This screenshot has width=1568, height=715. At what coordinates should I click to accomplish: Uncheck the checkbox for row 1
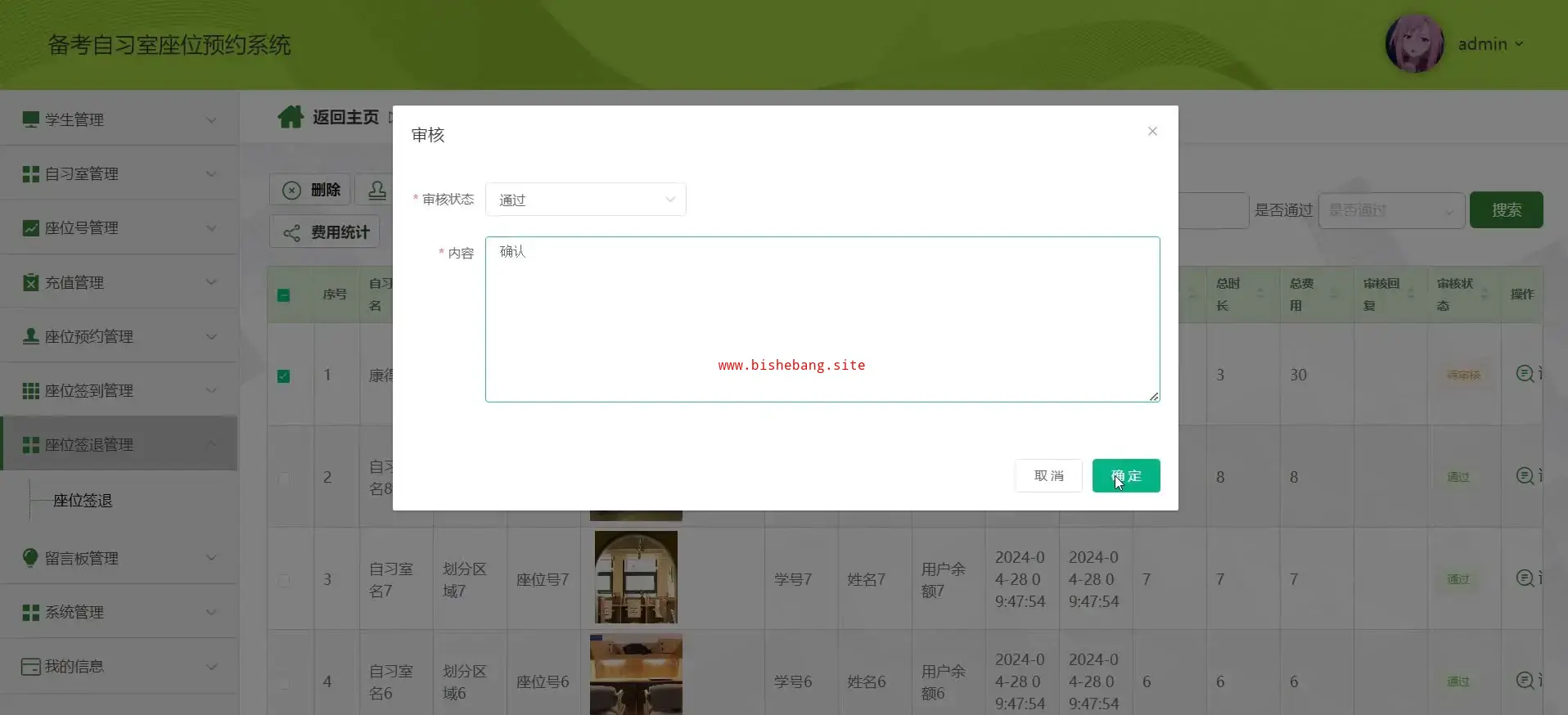point(283,376)
